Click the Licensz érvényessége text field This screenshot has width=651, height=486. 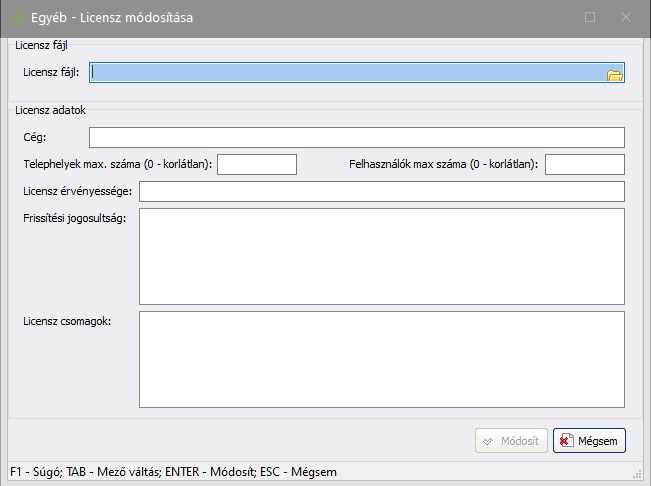(382, 191)
